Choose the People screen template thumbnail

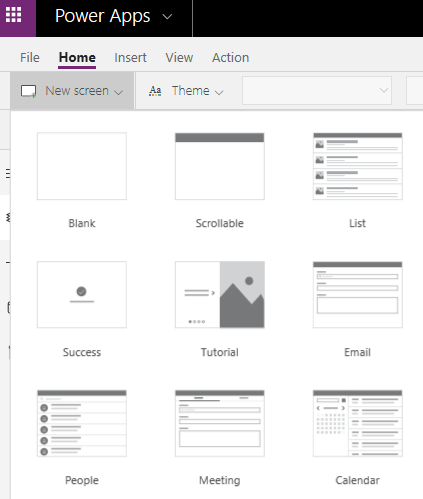coord(82,423)
